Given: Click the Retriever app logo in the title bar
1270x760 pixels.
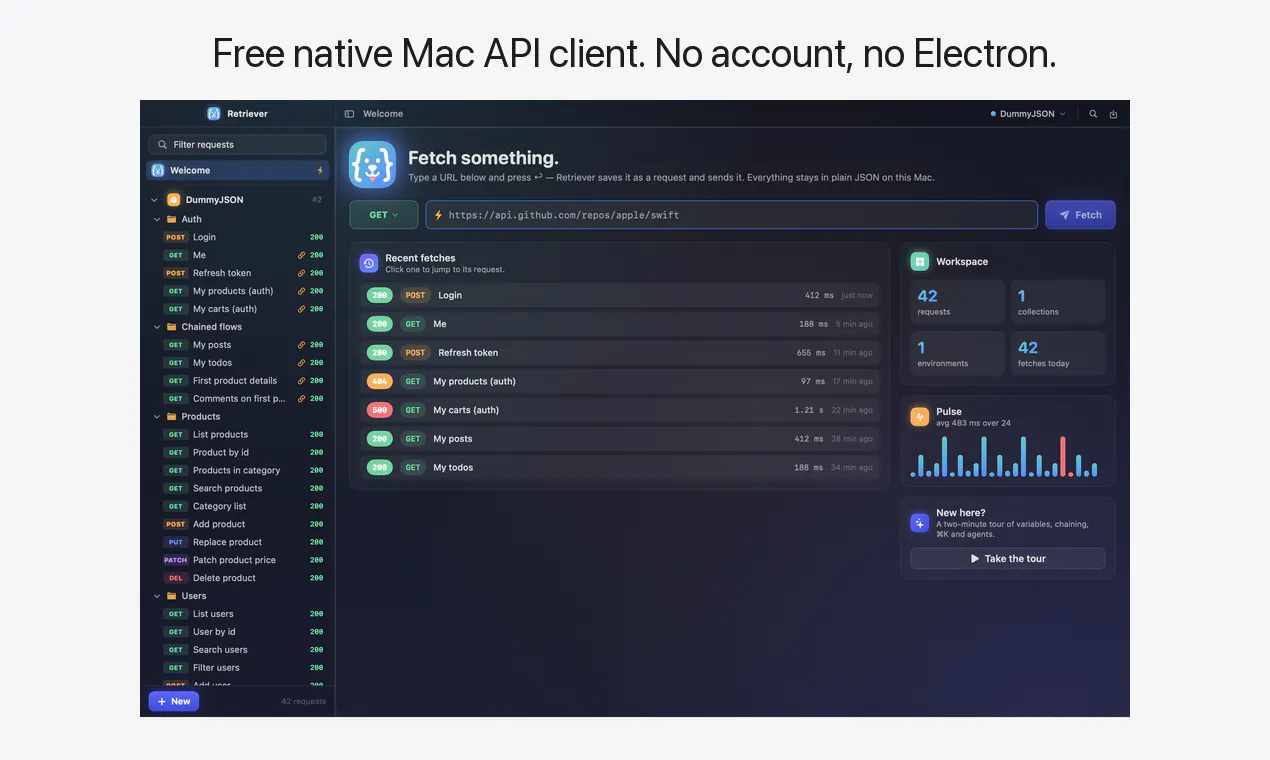Looking at the screenshot, I should point(214,114).
